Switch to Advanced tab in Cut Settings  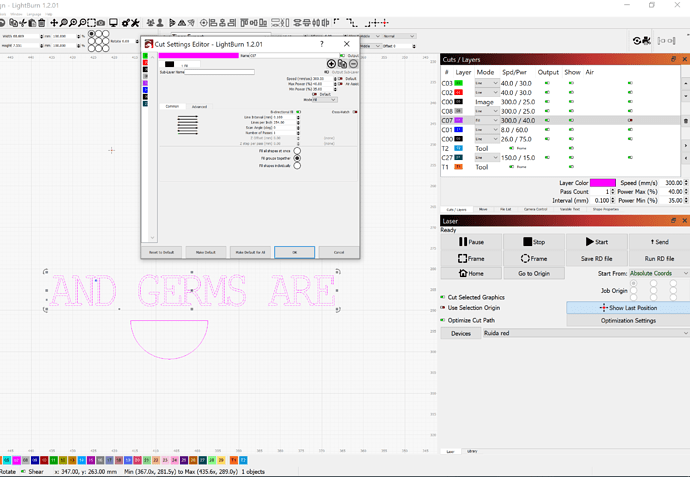coord(199,106)
